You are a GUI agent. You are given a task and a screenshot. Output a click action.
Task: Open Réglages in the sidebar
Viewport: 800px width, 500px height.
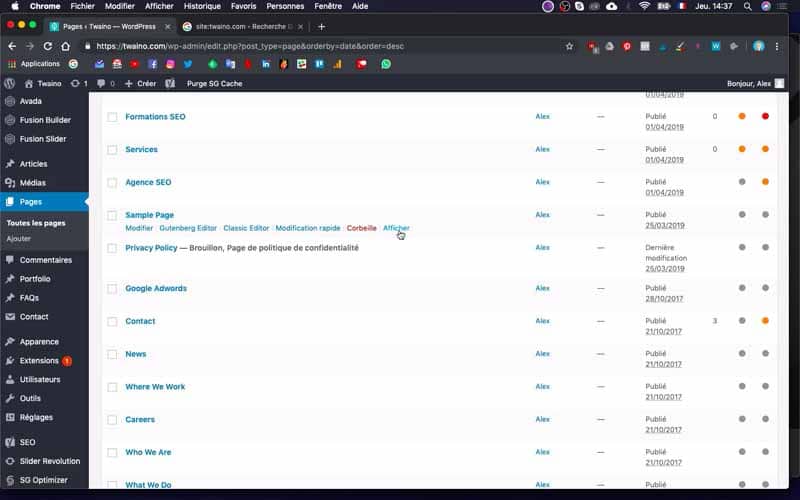coord(36,417)
